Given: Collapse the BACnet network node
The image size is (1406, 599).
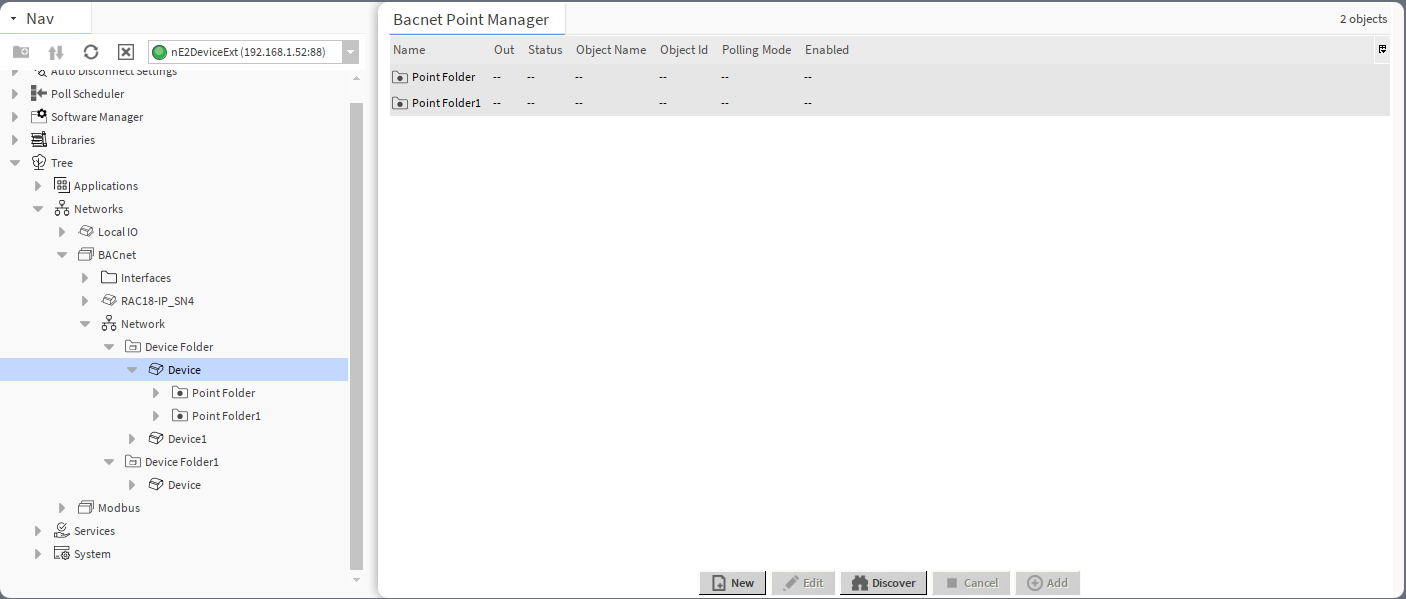Looking at the screenshot, I should (x=62, y=254).
